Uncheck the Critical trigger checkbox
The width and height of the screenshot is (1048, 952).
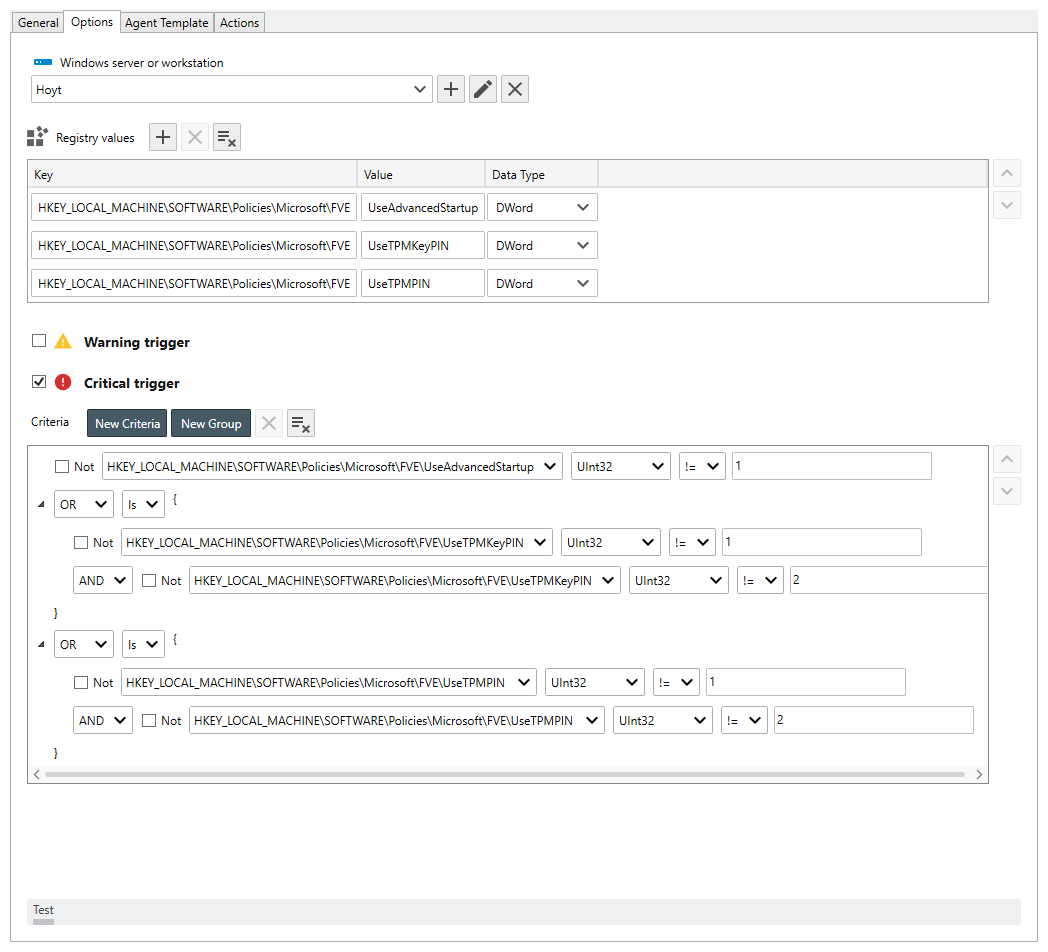tap(39, 382)
